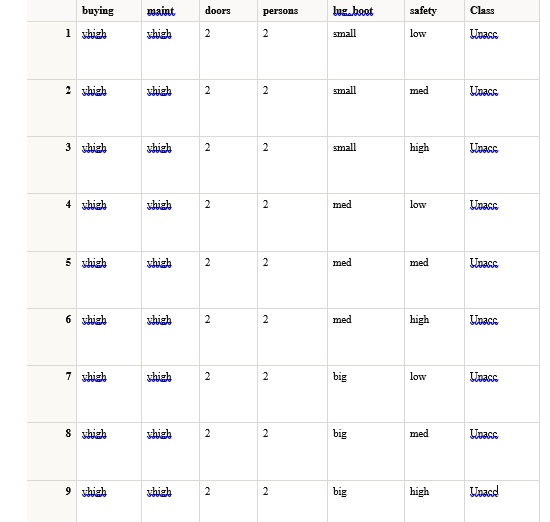Screen dimensions: 550x522
Task: Click the 'persons' column header
Action: click(x=292, y=11)
